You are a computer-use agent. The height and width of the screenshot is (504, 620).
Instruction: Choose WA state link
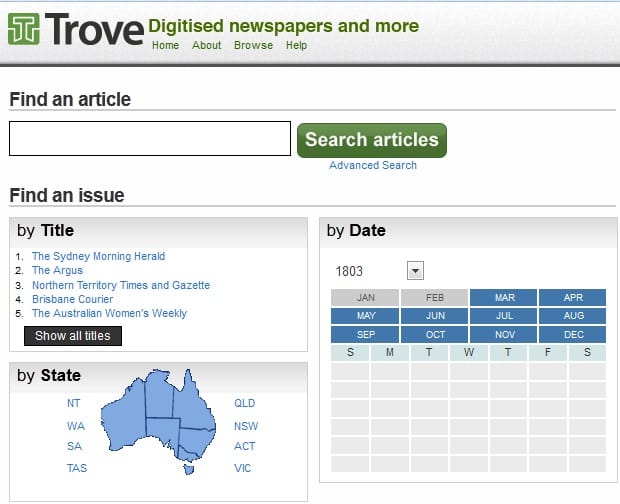76,426
